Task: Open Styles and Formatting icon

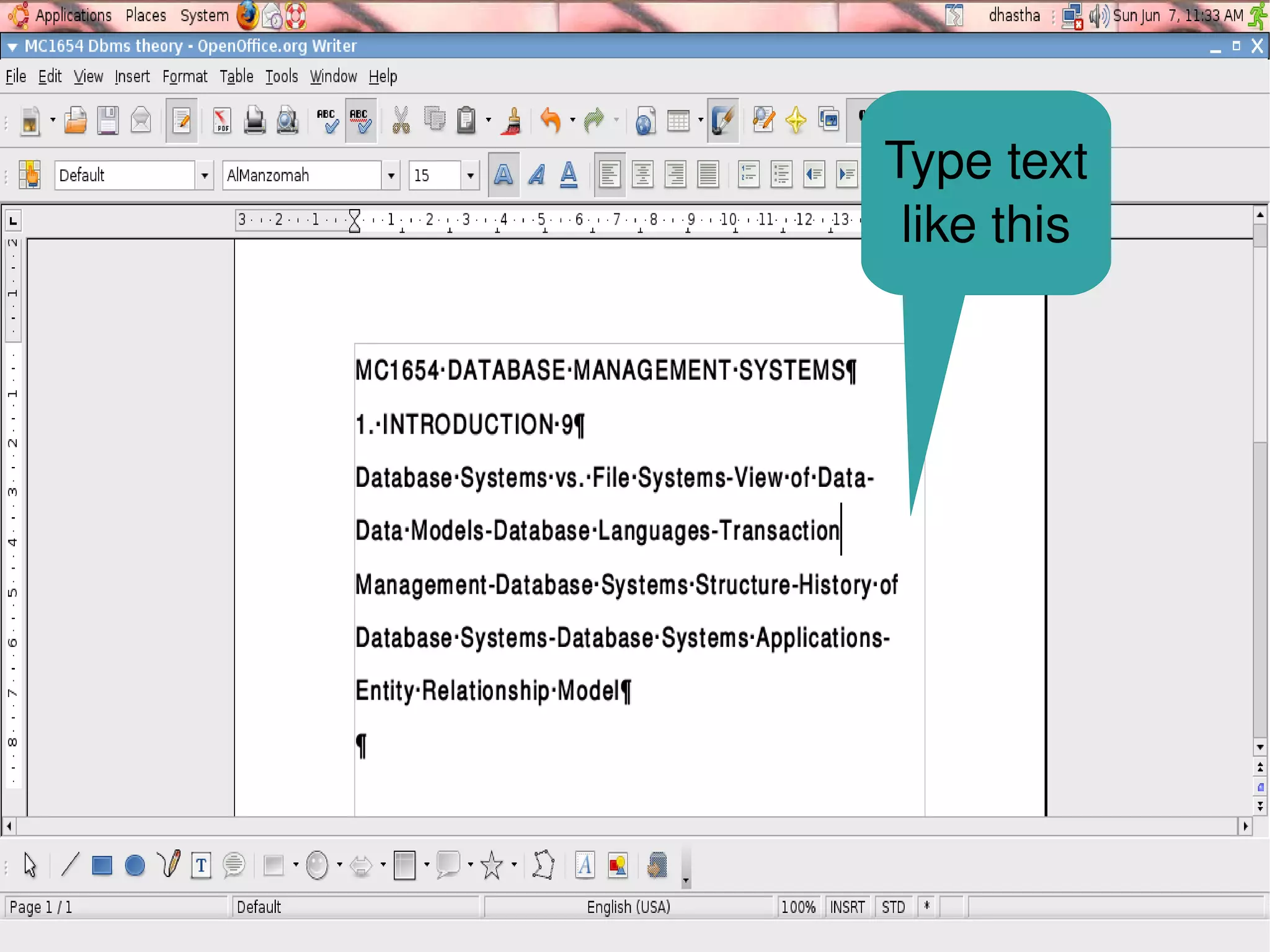Action: point(30,175)
